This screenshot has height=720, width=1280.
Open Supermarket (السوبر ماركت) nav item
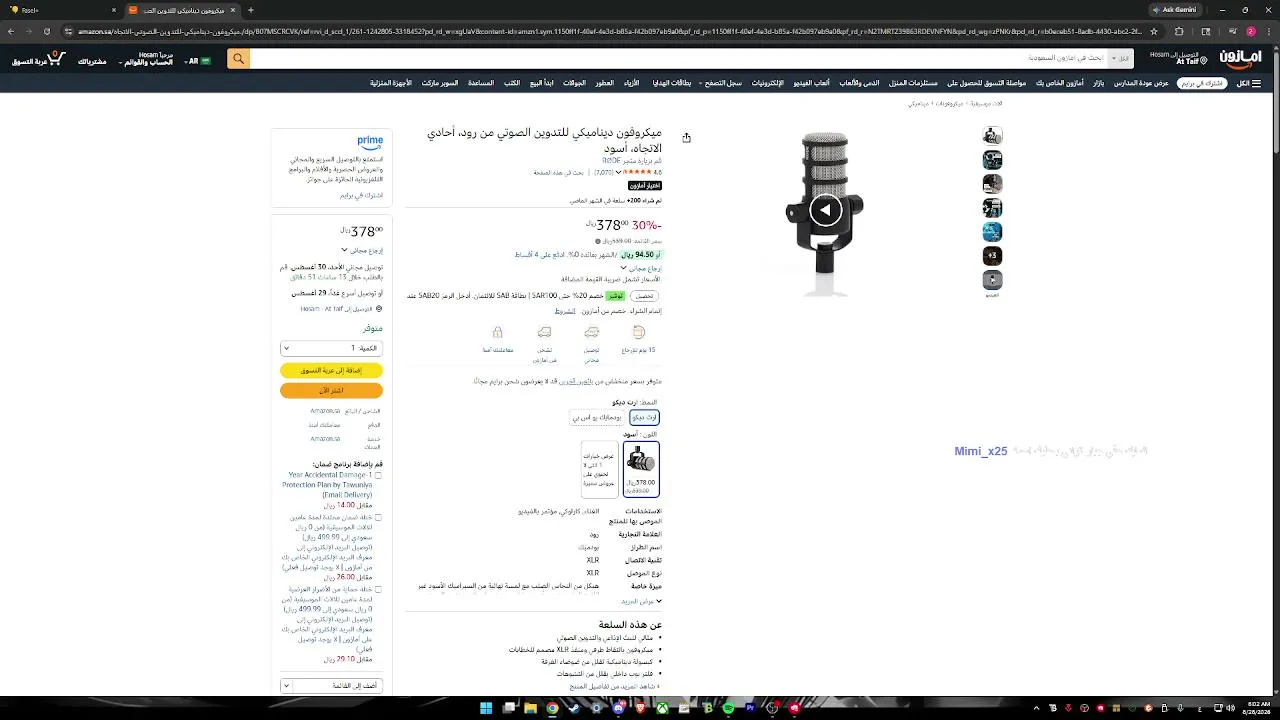tap(440, 83)
